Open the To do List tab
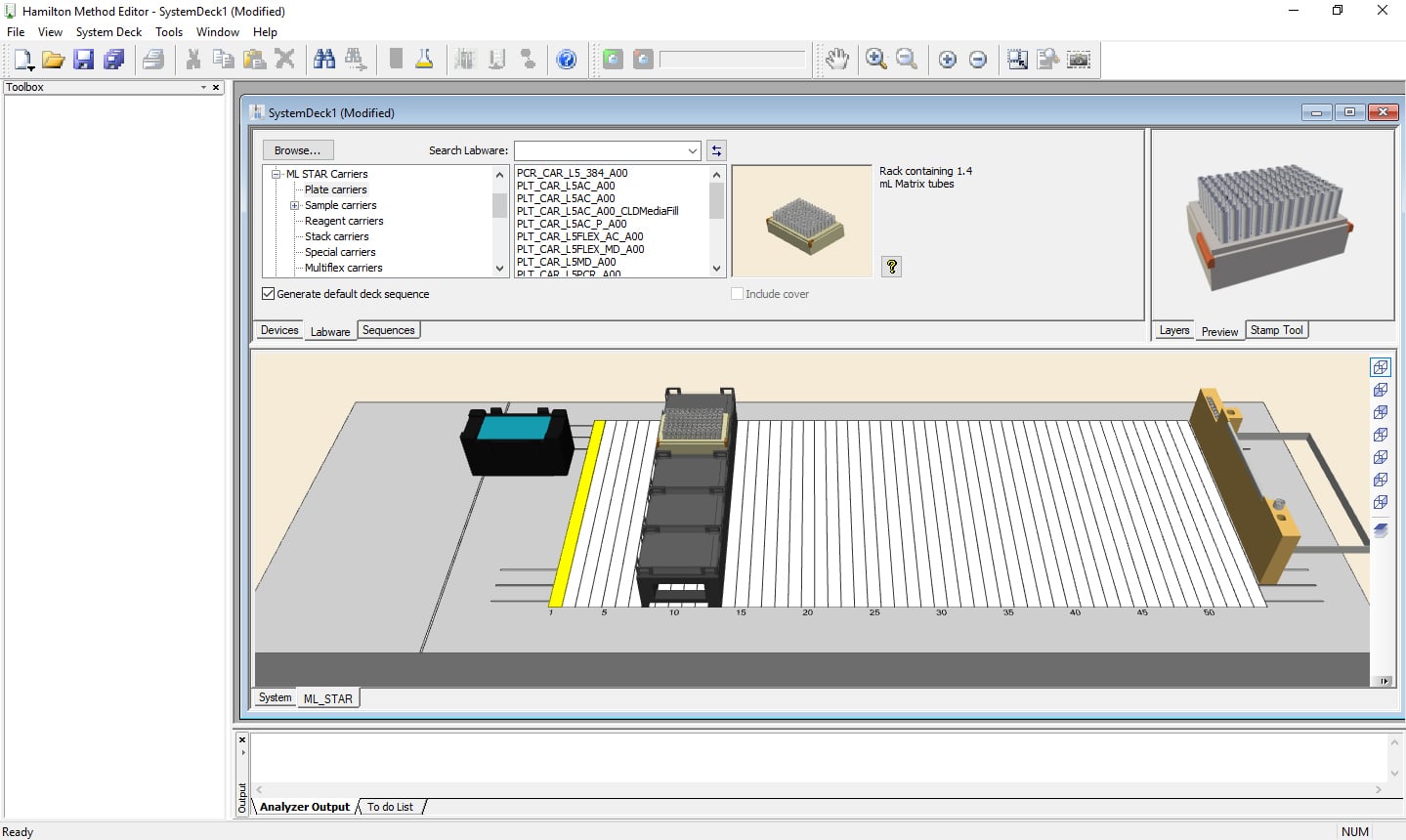 [x=391, y=807]
